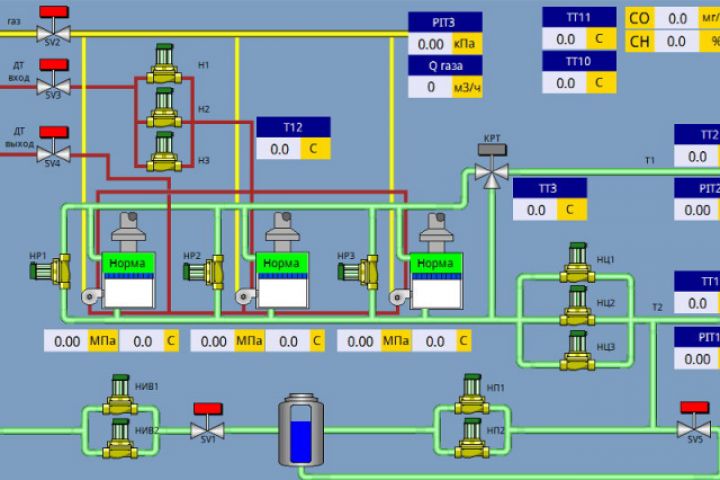This screenshot has width=720, height=480.
Task: Click the PIT3 header label
Action: point(445,23)
